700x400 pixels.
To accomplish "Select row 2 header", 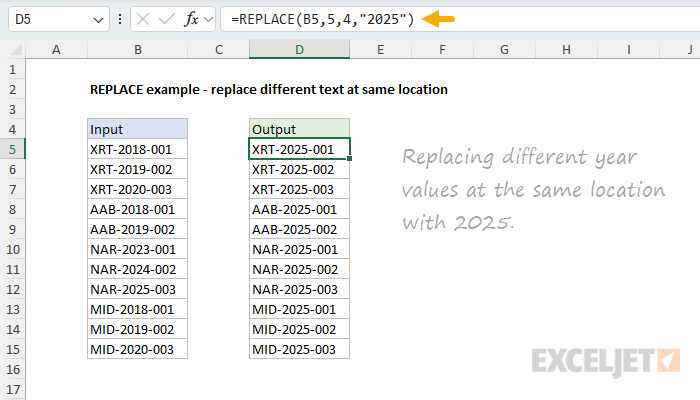I will point(12,89).
